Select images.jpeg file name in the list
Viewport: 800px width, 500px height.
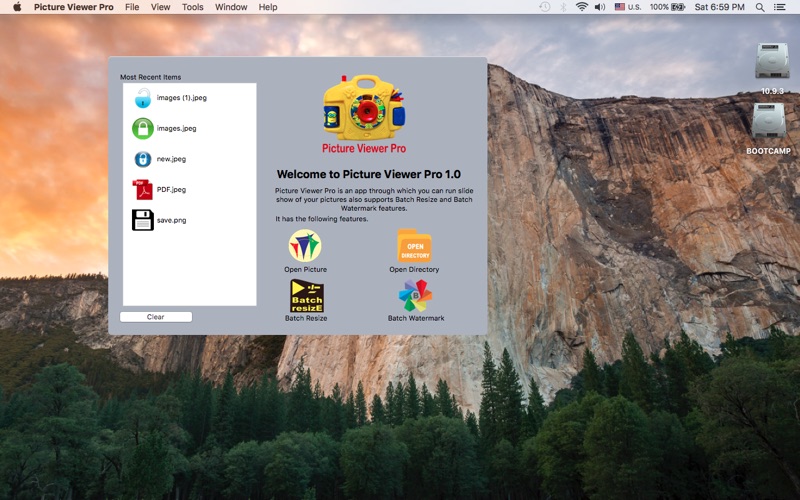click(177, 128)
